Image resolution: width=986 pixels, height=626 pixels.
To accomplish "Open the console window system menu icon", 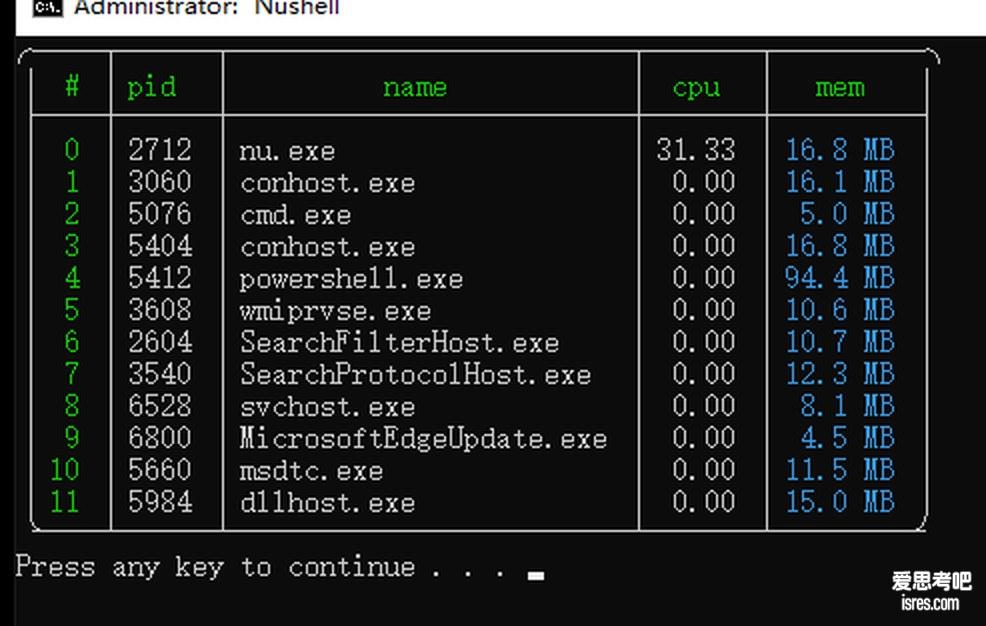I will 48,8.
